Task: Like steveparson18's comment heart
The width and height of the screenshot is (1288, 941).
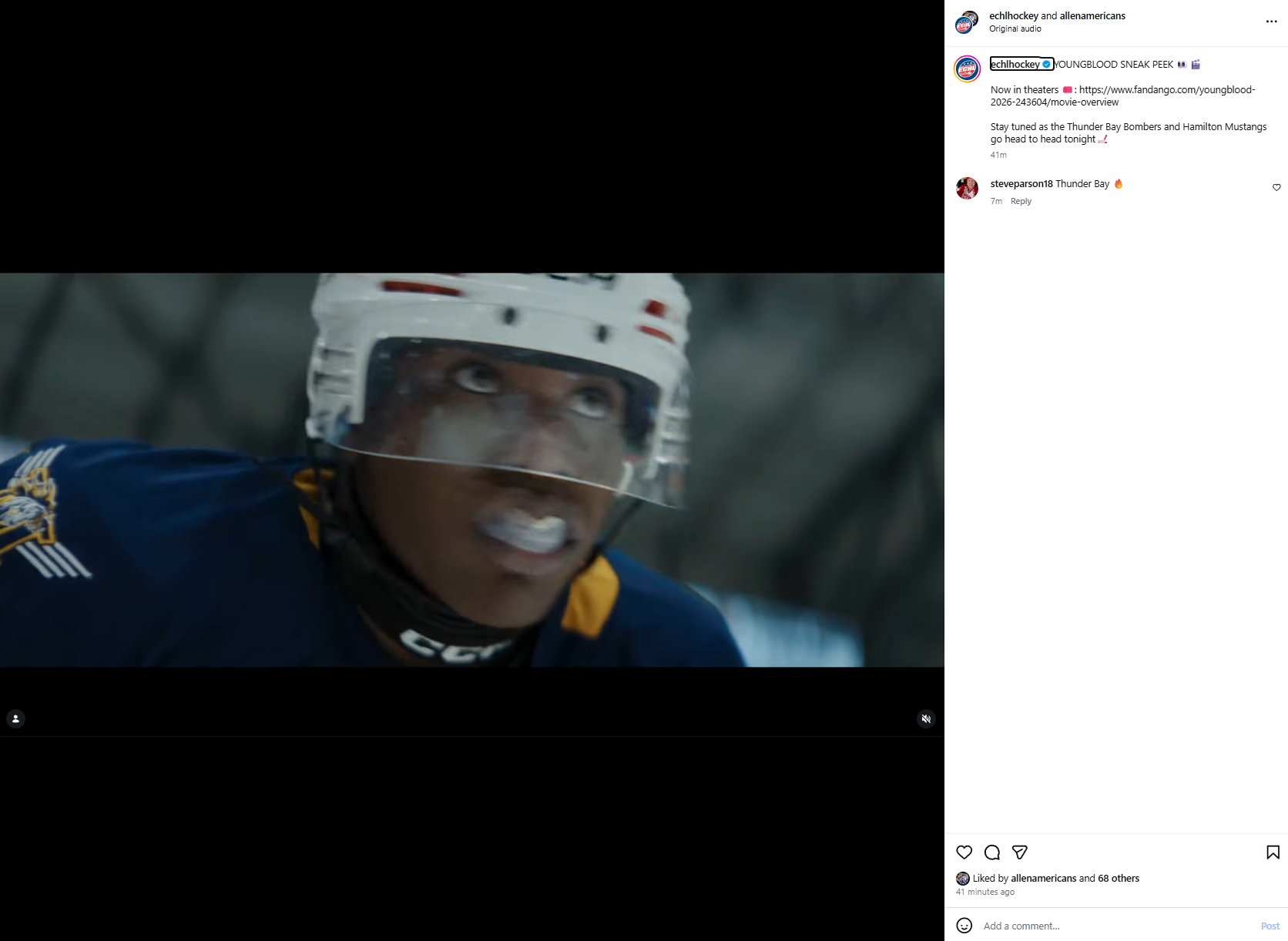Action: [1276, 187]
